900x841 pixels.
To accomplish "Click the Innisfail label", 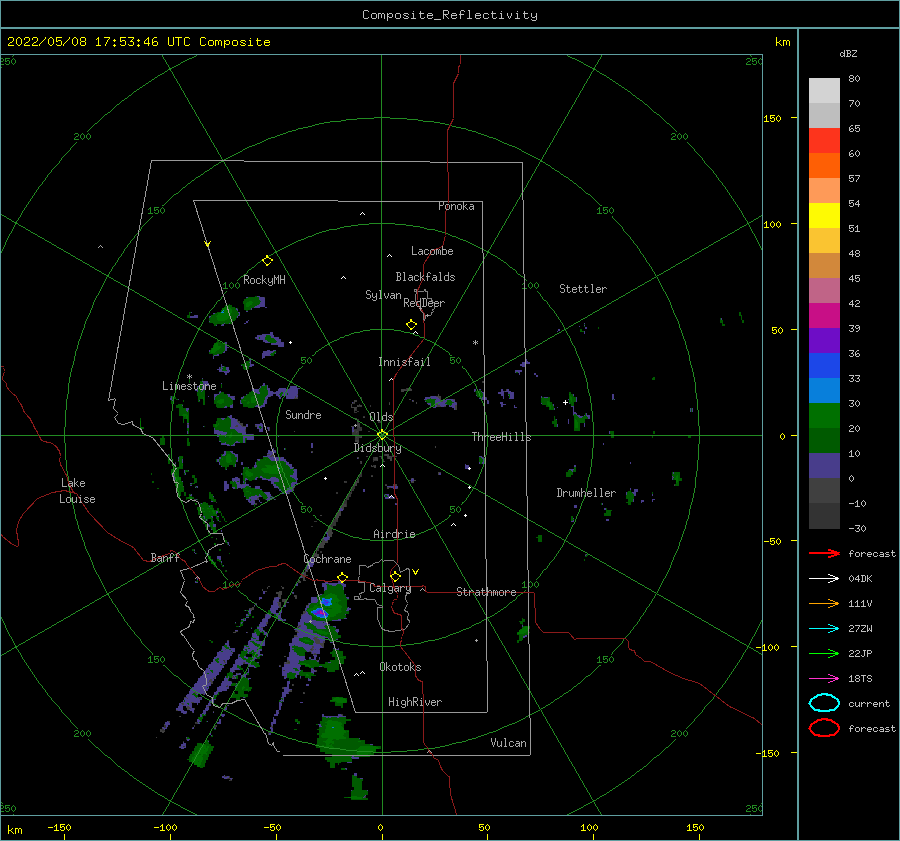I will (x=404, y=362).
